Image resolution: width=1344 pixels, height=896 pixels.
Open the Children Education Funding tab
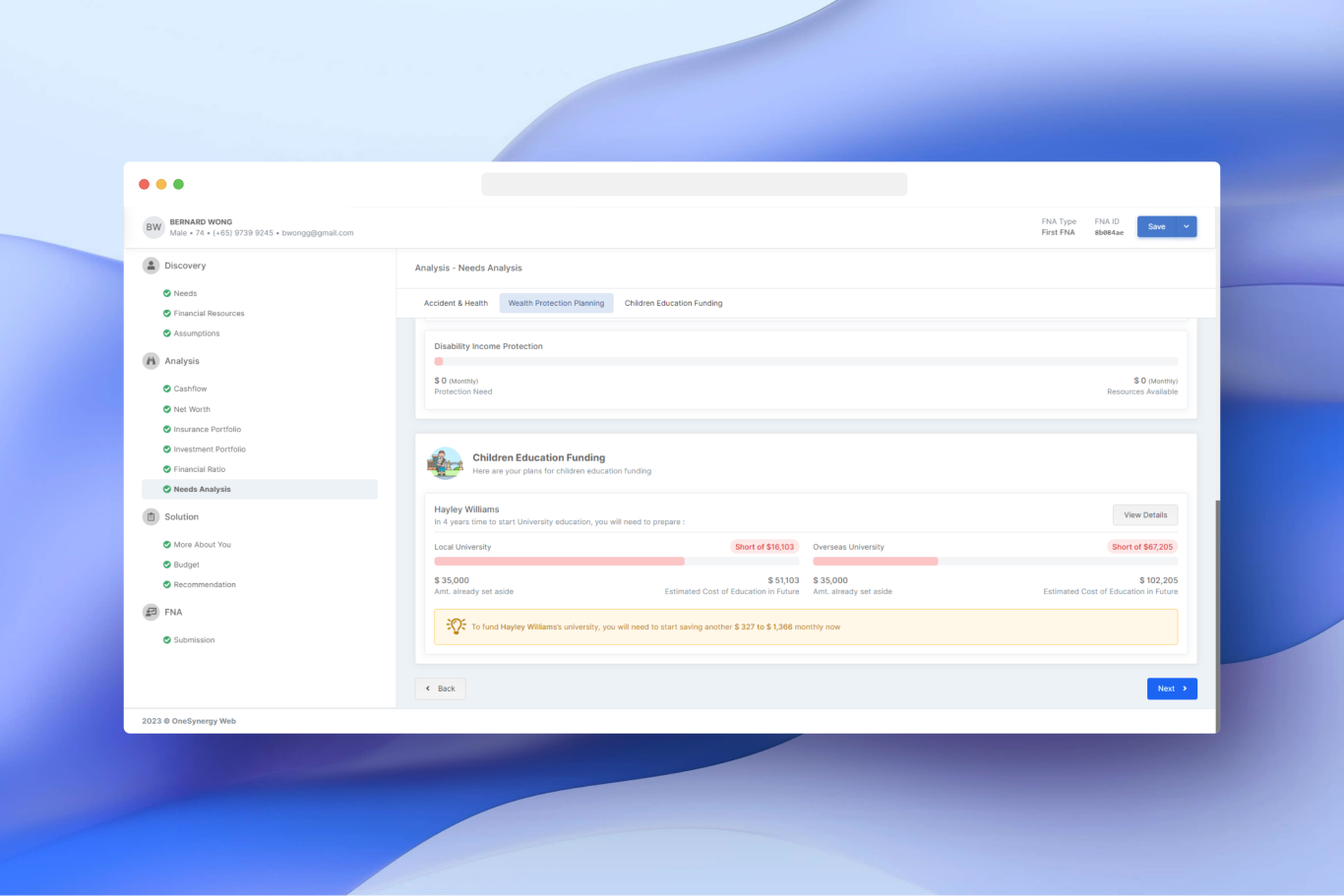(x=673, y=303)
